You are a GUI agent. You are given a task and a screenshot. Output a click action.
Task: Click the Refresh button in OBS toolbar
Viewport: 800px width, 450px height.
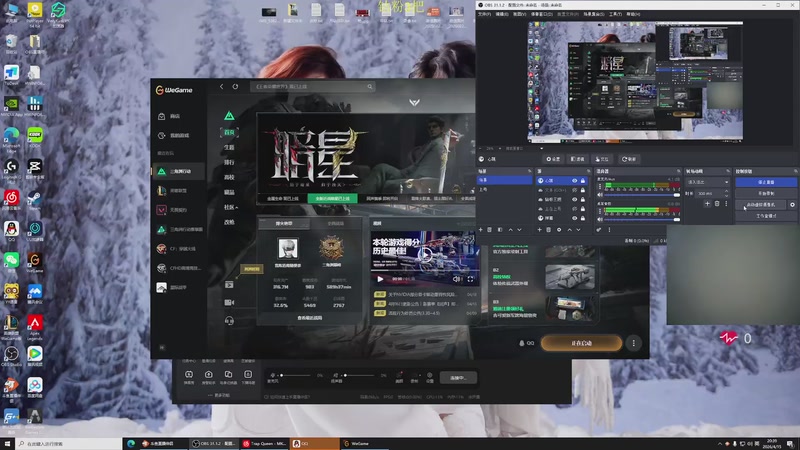(629, 159)
